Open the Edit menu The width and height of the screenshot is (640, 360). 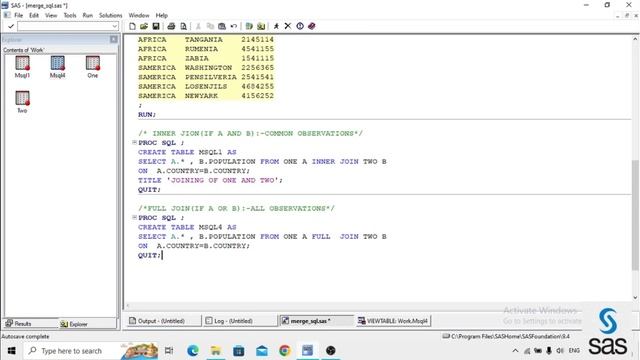(x=34, y=15)
